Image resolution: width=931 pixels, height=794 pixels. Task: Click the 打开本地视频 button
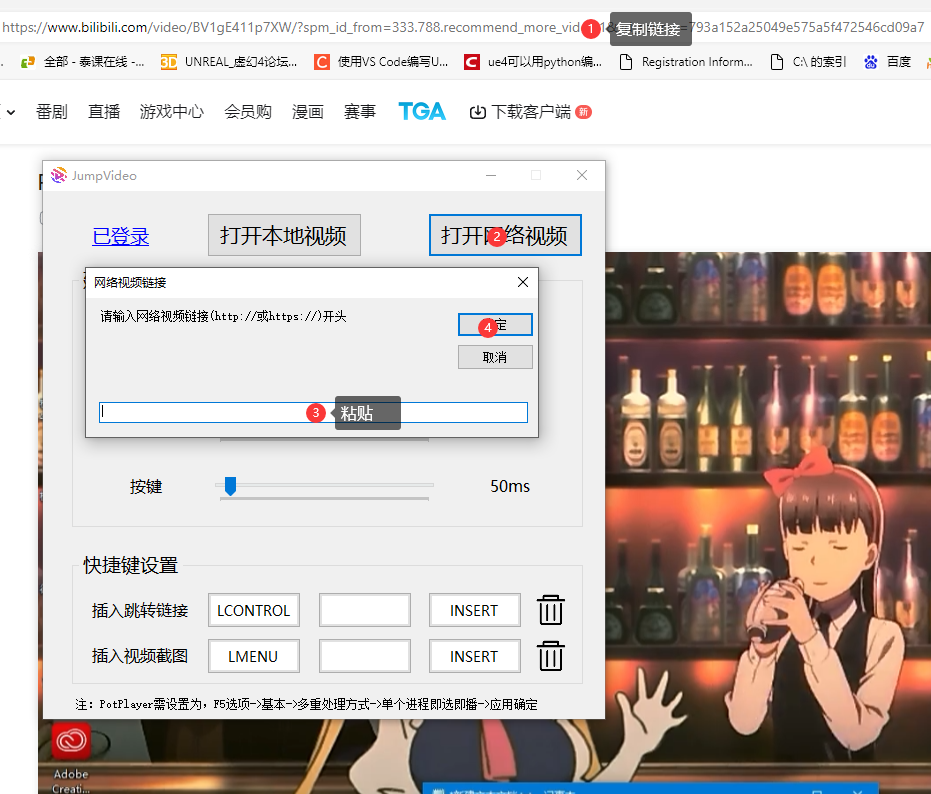coord(284,234)
